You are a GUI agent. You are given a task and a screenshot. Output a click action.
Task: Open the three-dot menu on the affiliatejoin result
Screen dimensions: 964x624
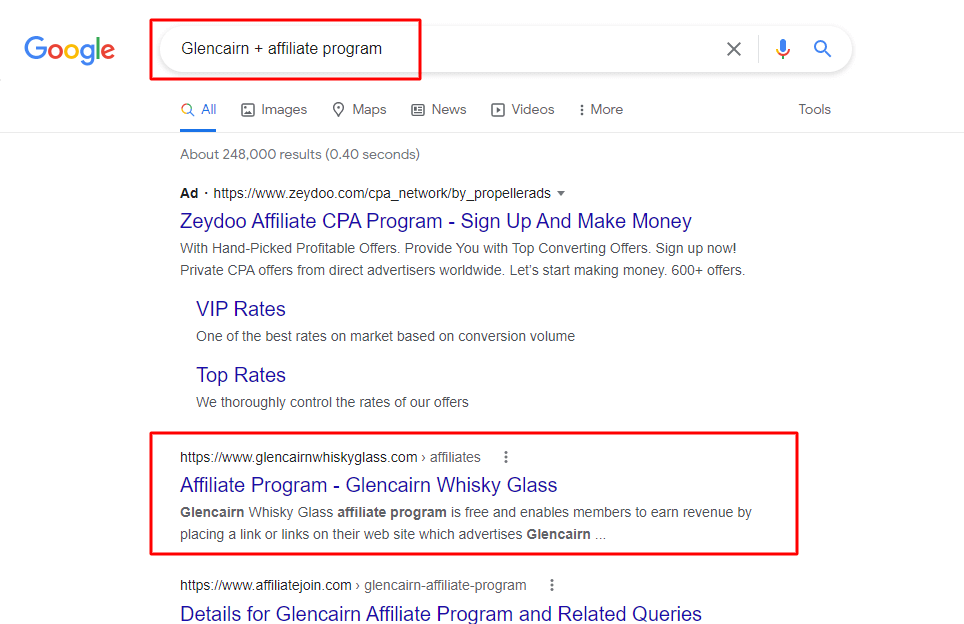tap(552, 584)
